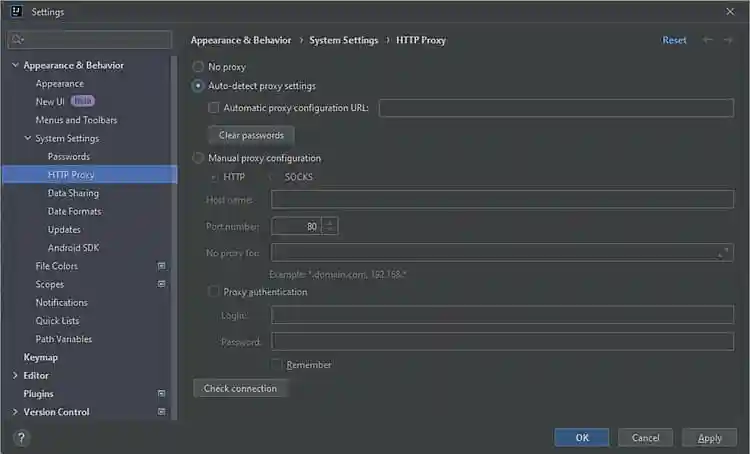This screenshot has height=454, width=750.
Task: Click System Settings breadcrumb
Action: [343, 40]
